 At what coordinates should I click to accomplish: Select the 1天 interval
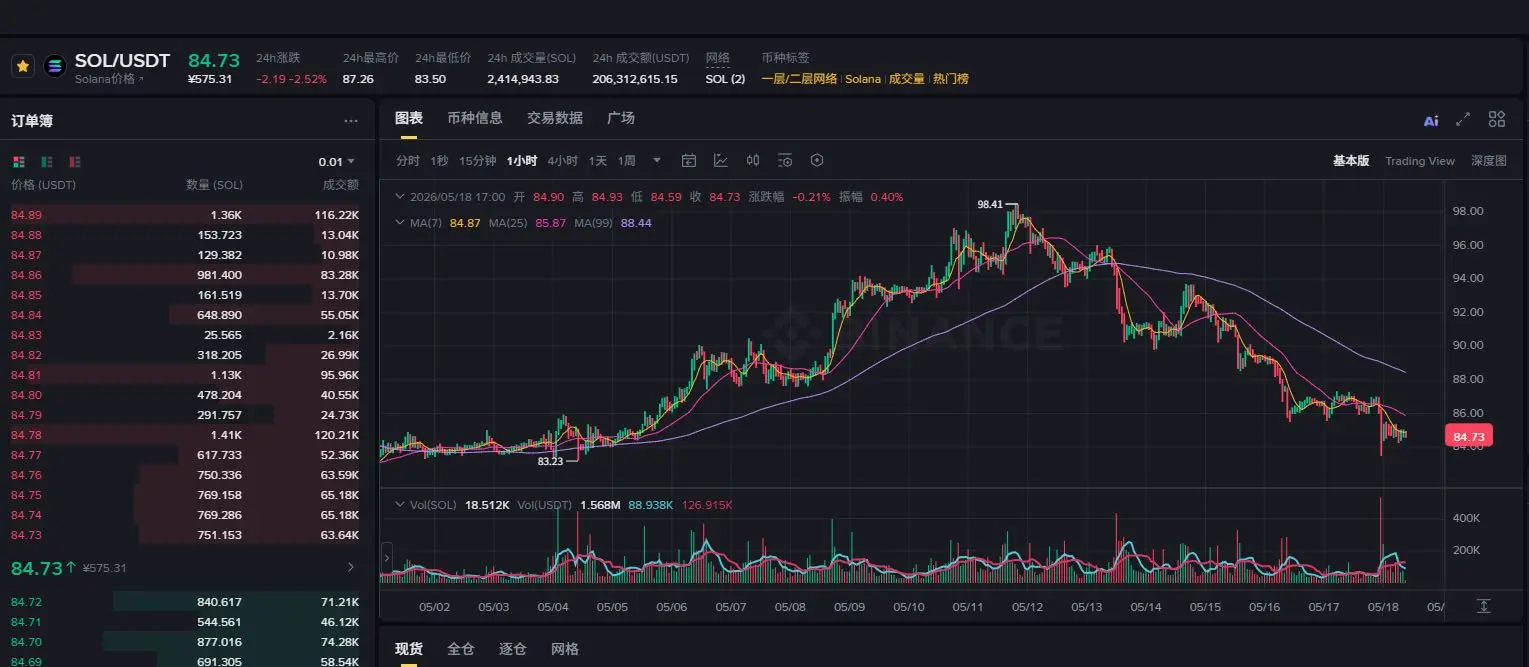598,161
